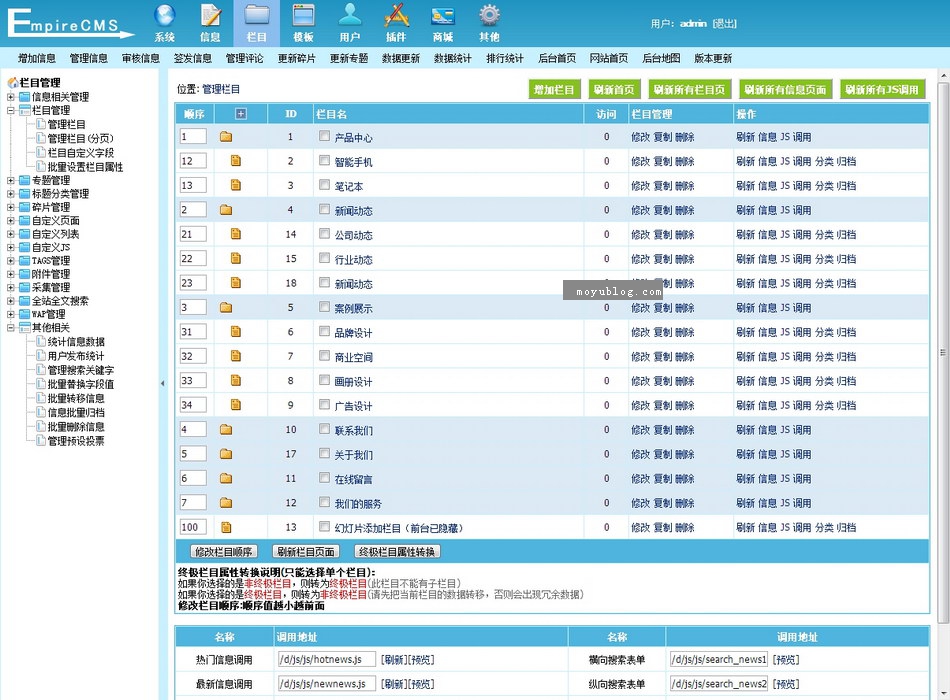The height and width of the screenshot is (700, 950).
Task: Tick the checkbox beside 联系我们
Action: pos(325,428)
